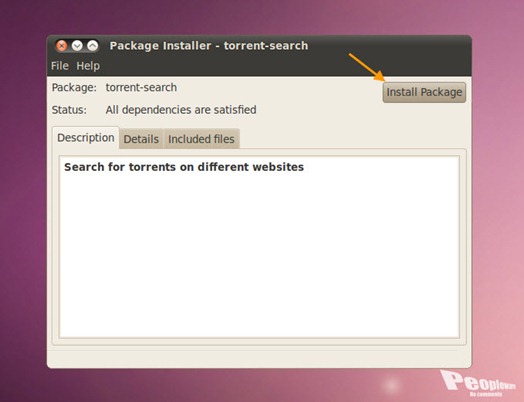Close the Package Installer window
This screenshot has height=402, width=524.
pos(61,45)
